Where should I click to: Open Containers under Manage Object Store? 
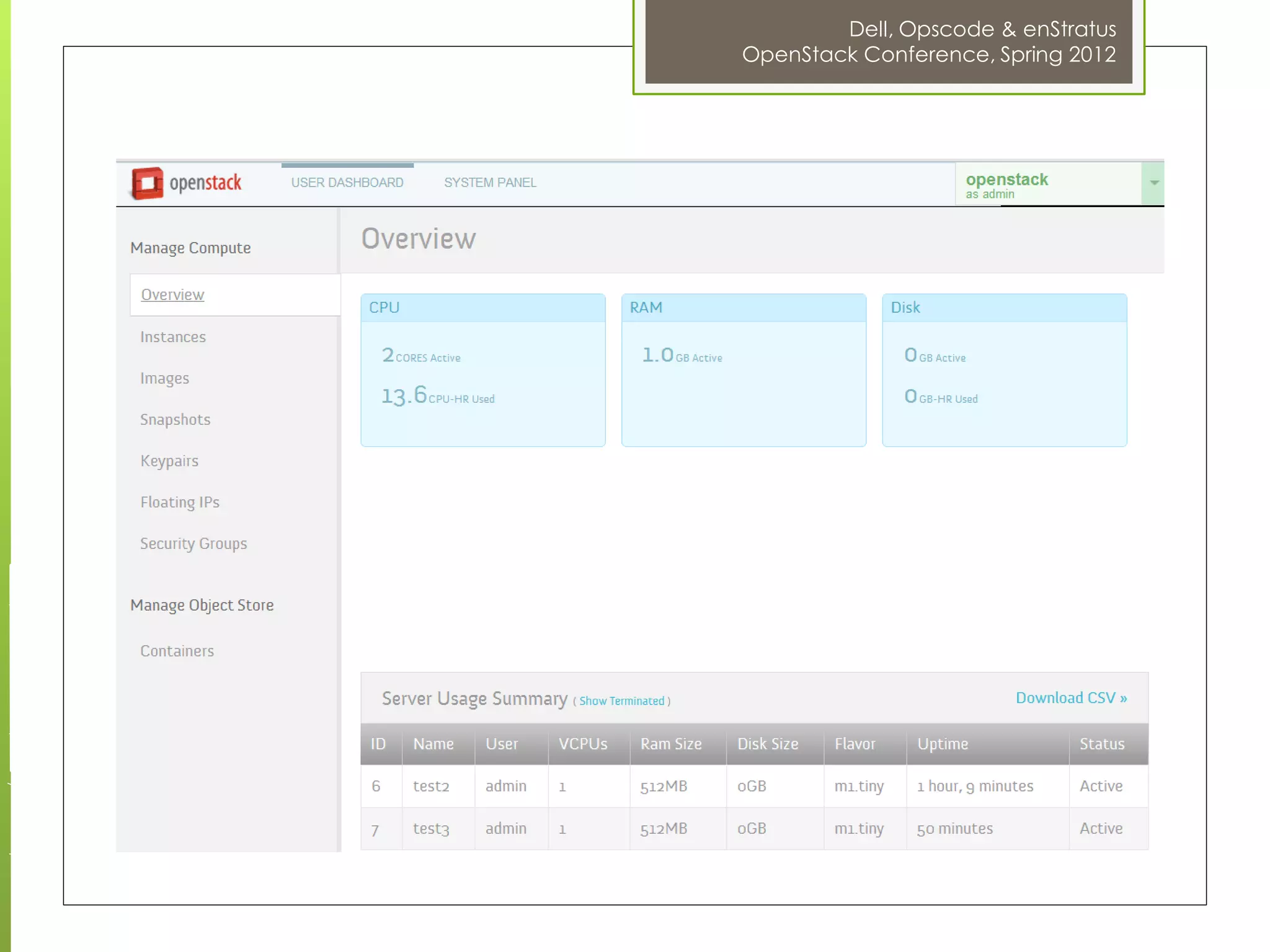[x=177, y=651]
